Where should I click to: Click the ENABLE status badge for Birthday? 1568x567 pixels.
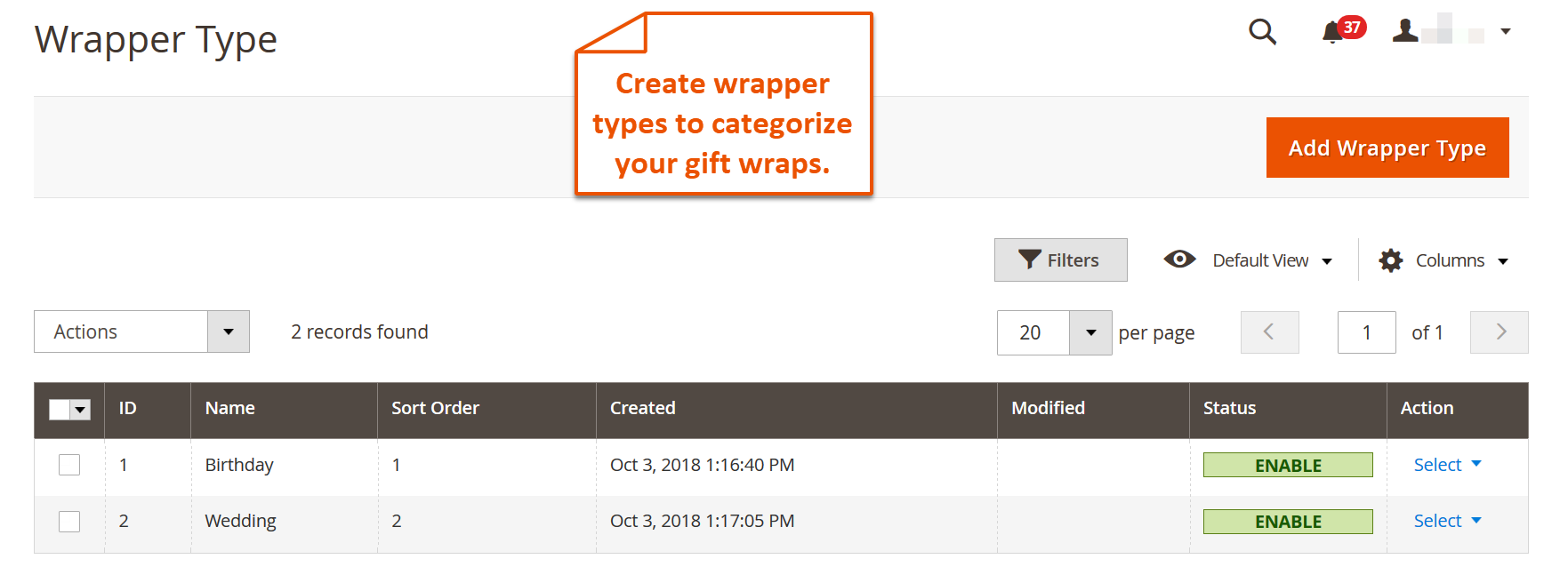[x=1288, y=465]
